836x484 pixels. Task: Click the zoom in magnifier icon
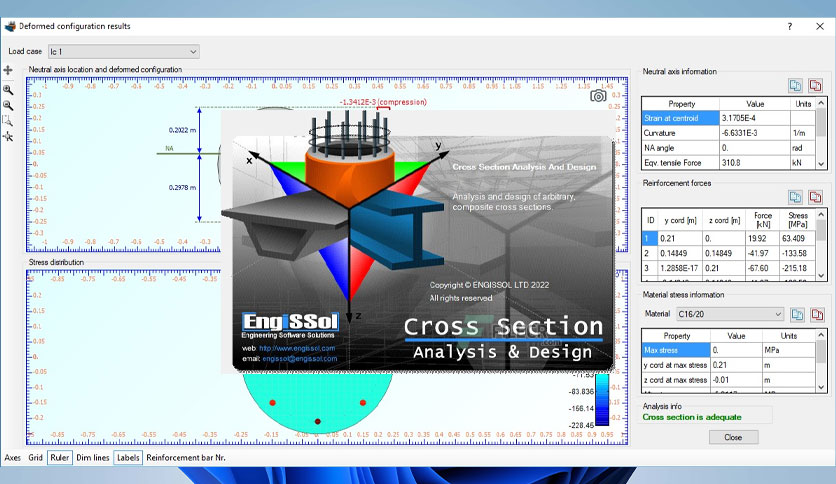tap(8, 90)
